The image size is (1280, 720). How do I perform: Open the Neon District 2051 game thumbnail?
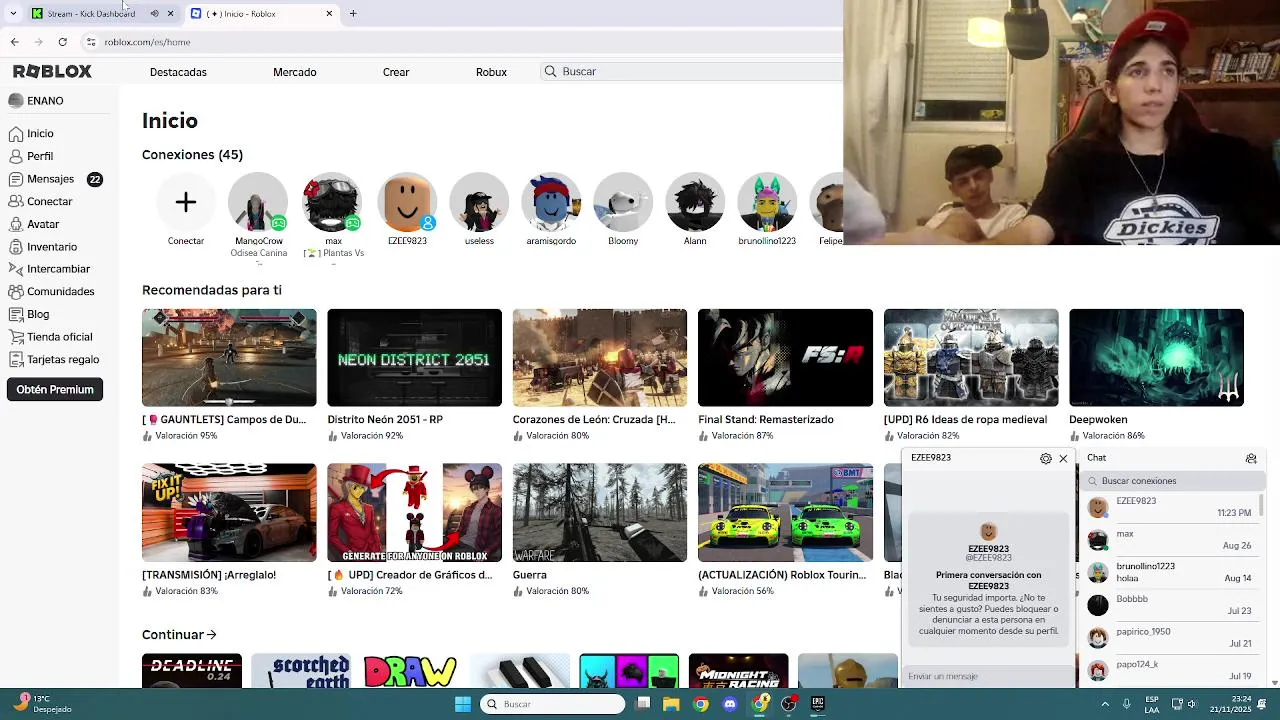pos(414,358)
